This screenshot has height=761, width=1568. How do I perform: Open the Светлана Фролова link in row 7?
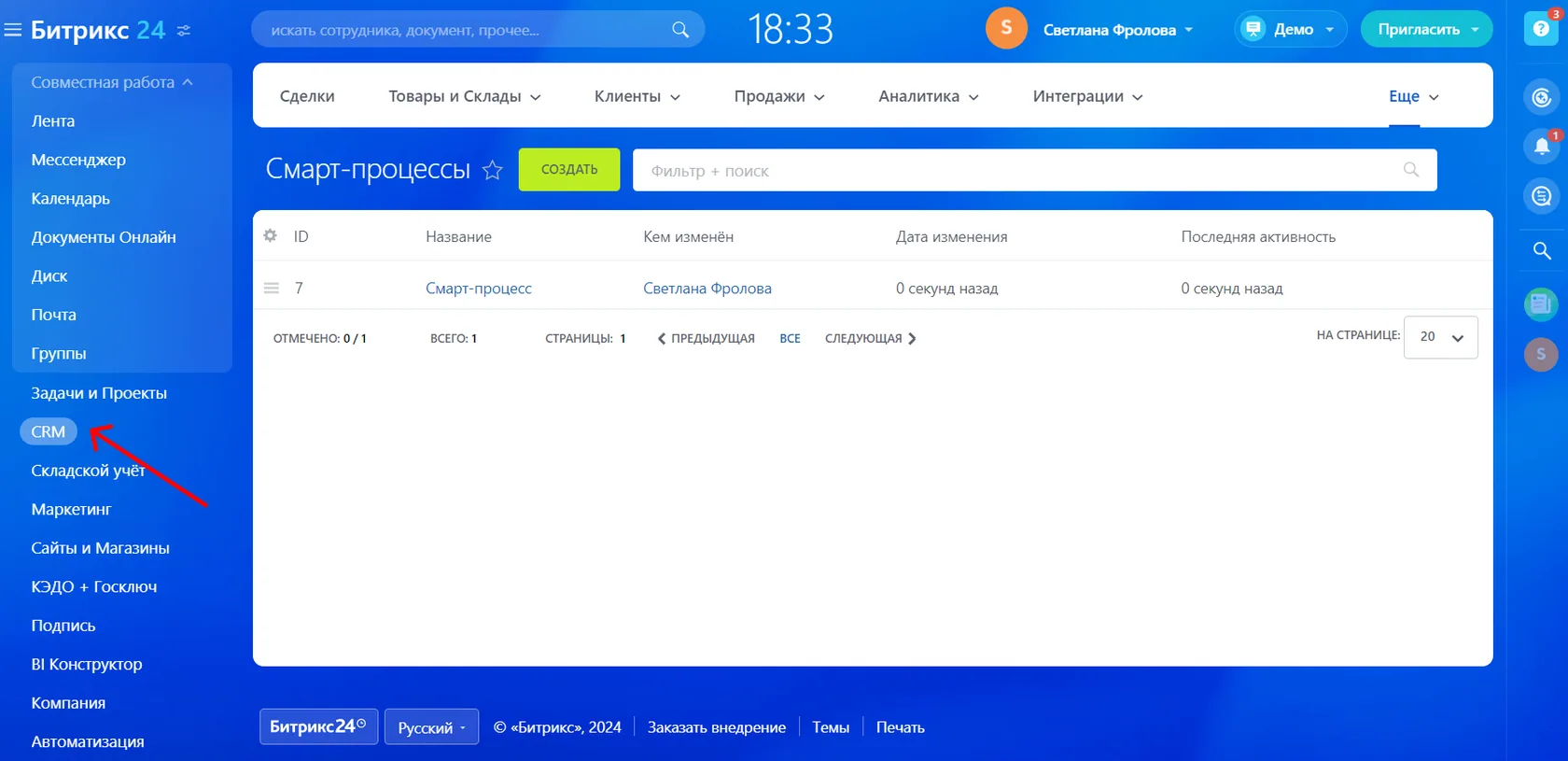point(707,288)
